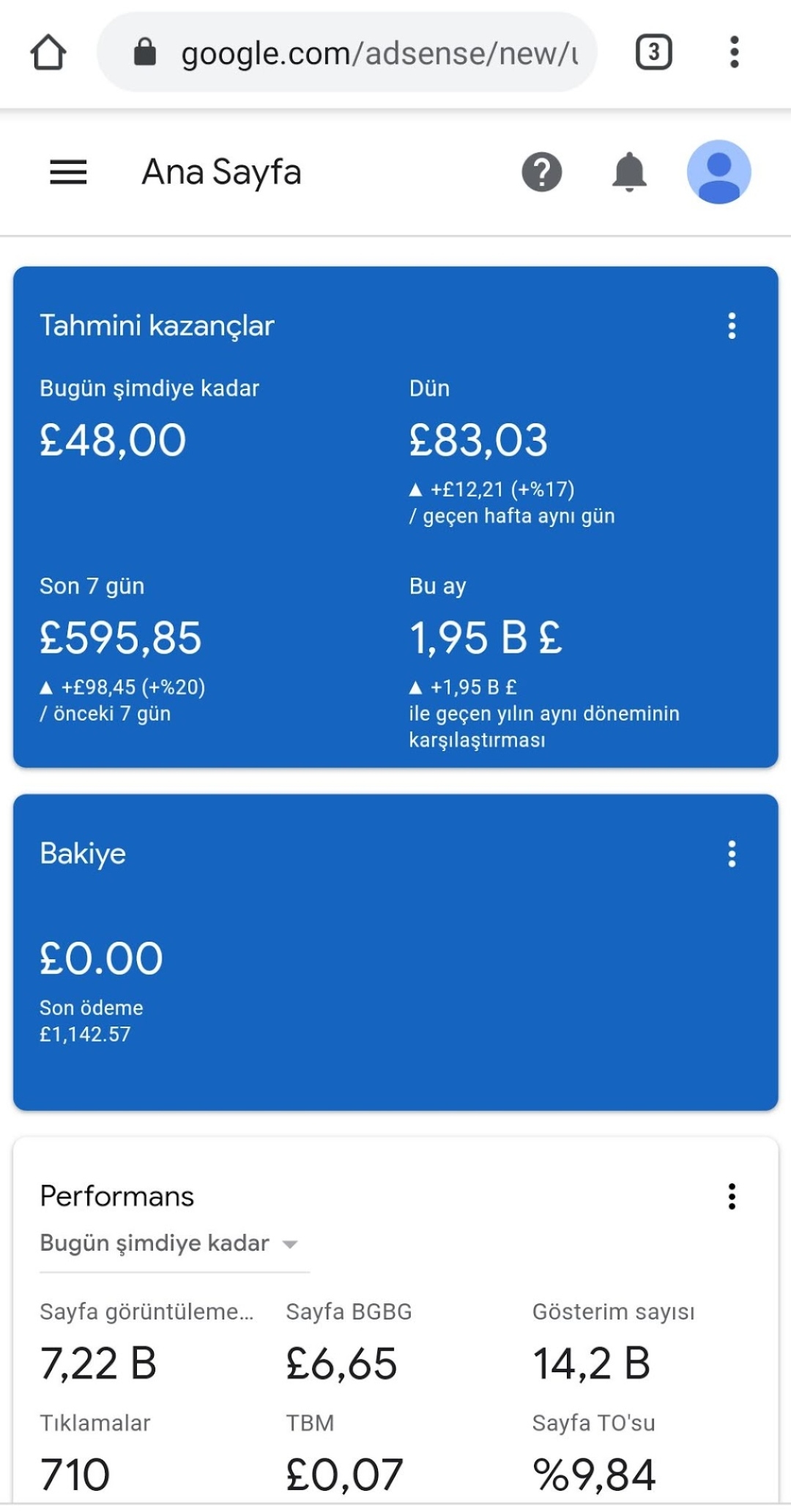Open the browser tab switcher showing 3

click(x=653, y=52)
